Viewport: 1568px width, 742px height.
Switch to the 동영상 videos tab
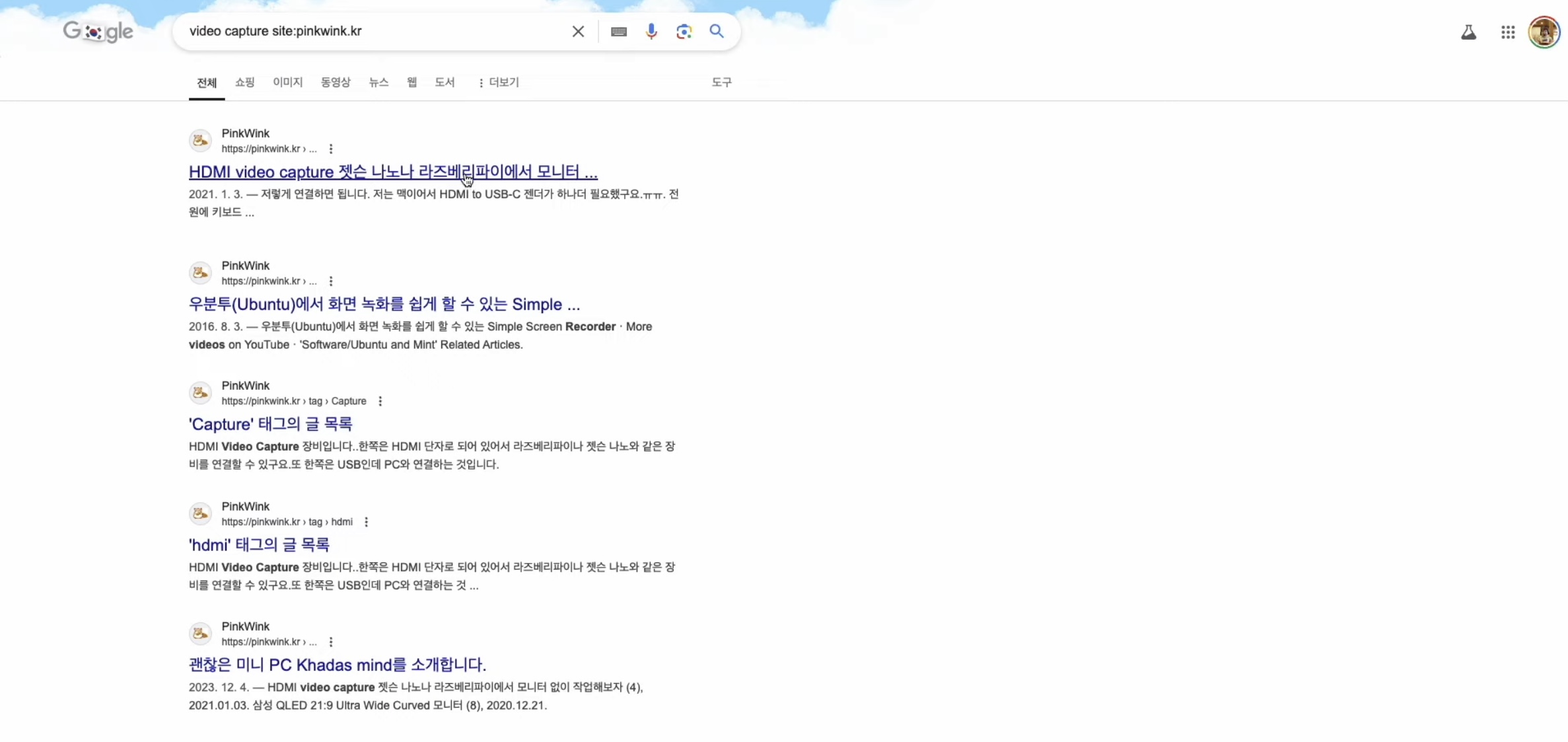pos(336,83)
